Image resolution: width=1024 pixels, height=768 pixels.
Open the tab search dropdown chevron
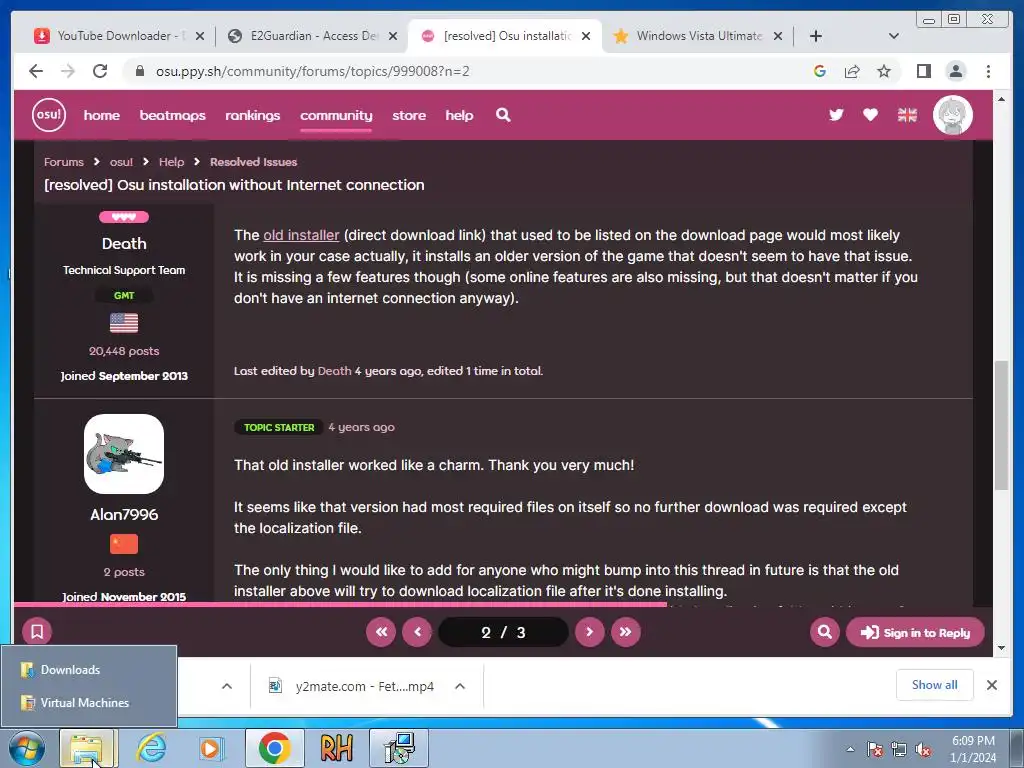pos(893,36)
